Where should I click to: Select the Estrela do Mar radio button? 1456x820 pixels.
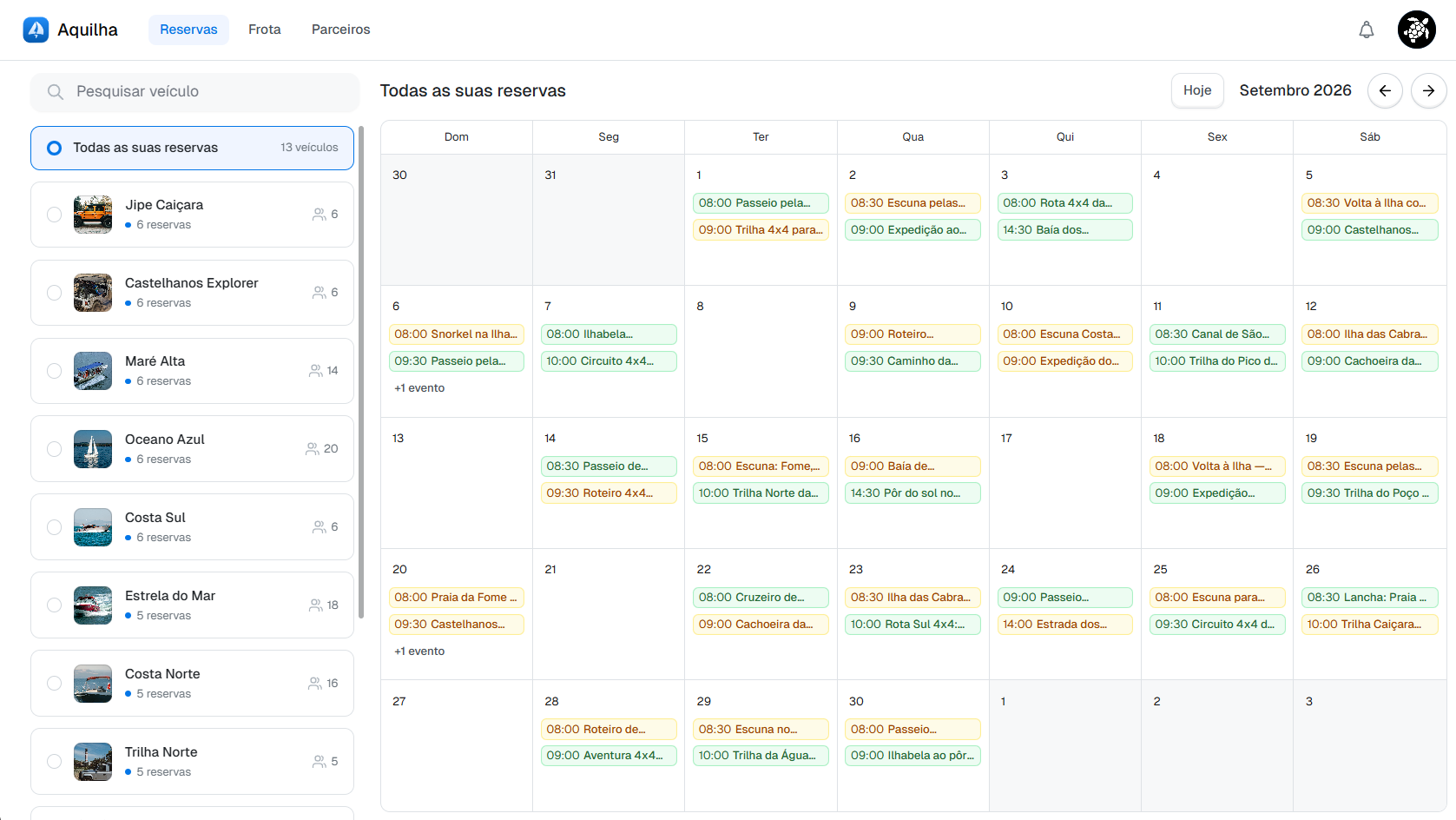(x=54, y=605)
